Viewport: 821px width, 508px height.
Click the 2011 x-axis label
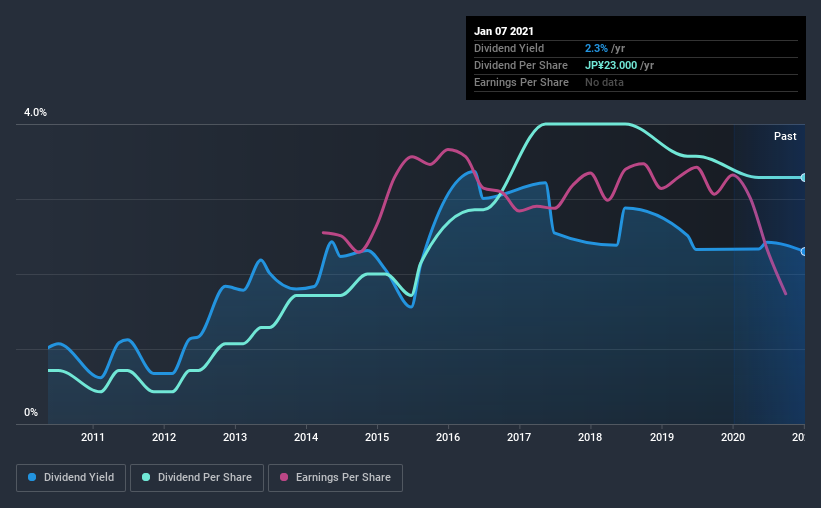[x=93, y=437]
